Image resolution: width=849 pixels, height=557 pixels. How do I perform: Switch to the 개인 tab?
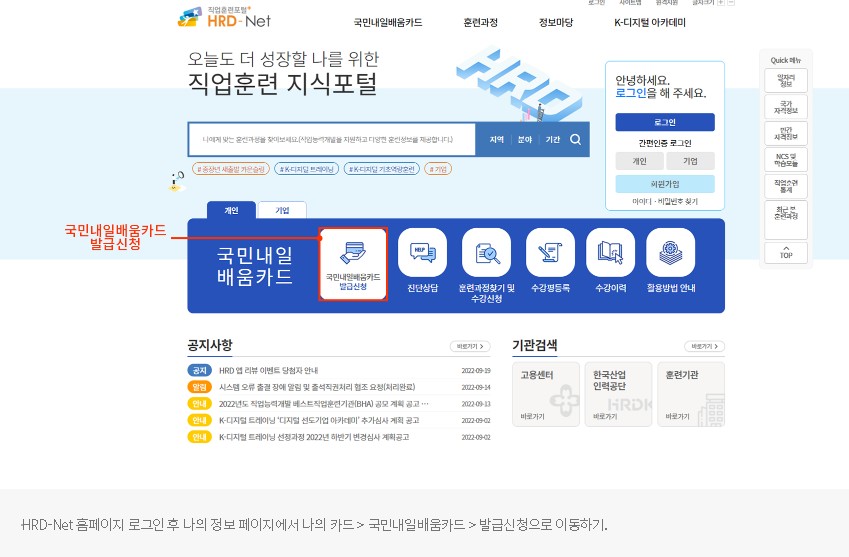(x=231, y=210)
